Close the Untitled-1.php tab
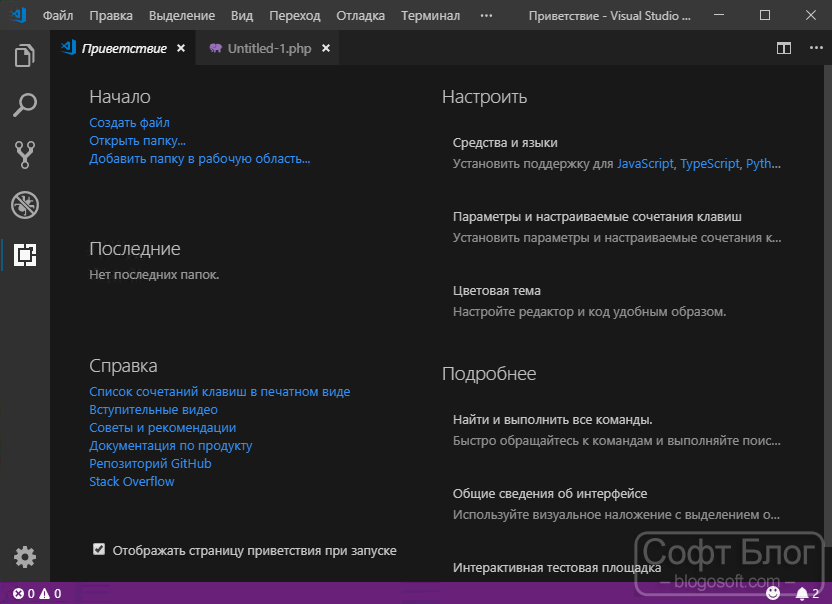832x604 pixels. click(326, 48)
